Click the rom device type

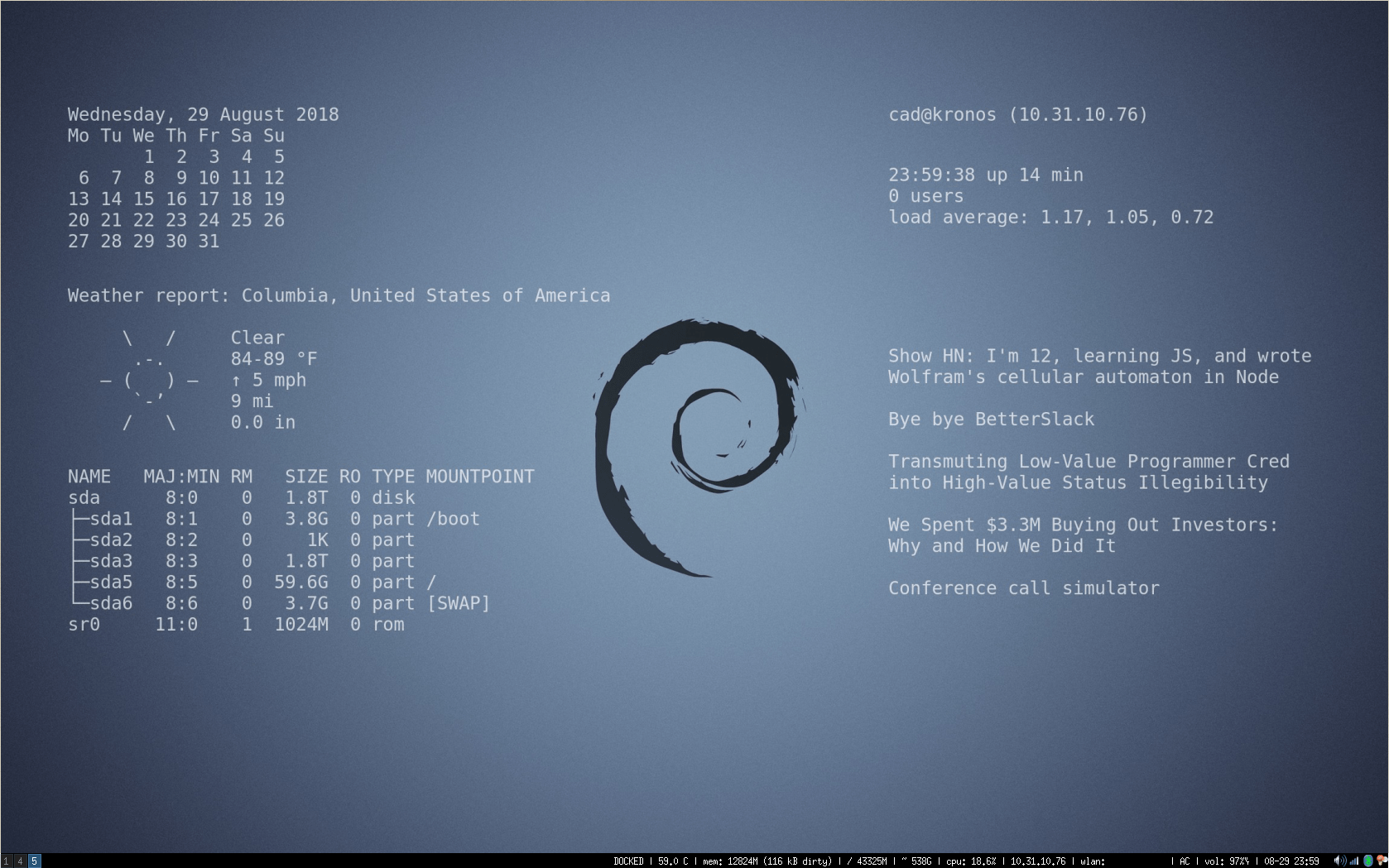pos(388,625)
